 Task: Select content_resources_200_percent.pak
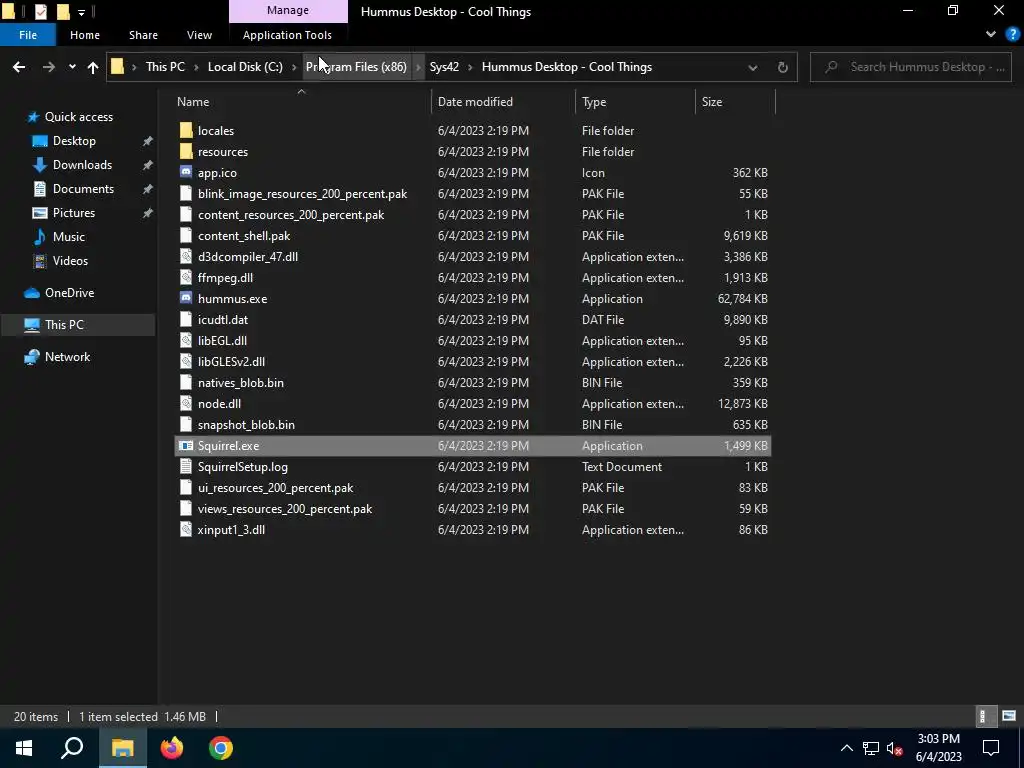coord(291,215)
